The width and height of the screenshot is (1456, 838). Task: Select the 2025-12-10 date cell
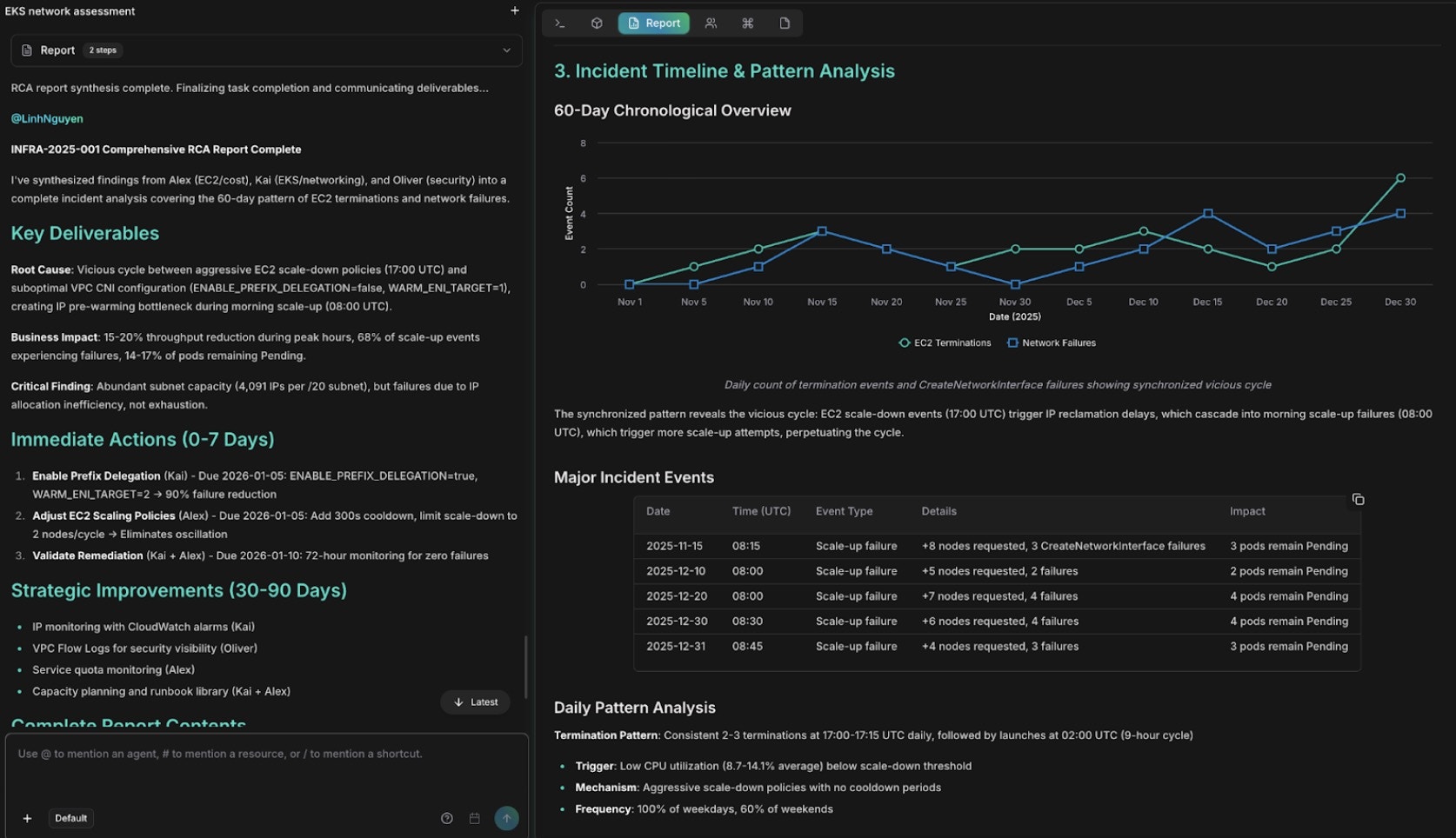coord(676,571)
